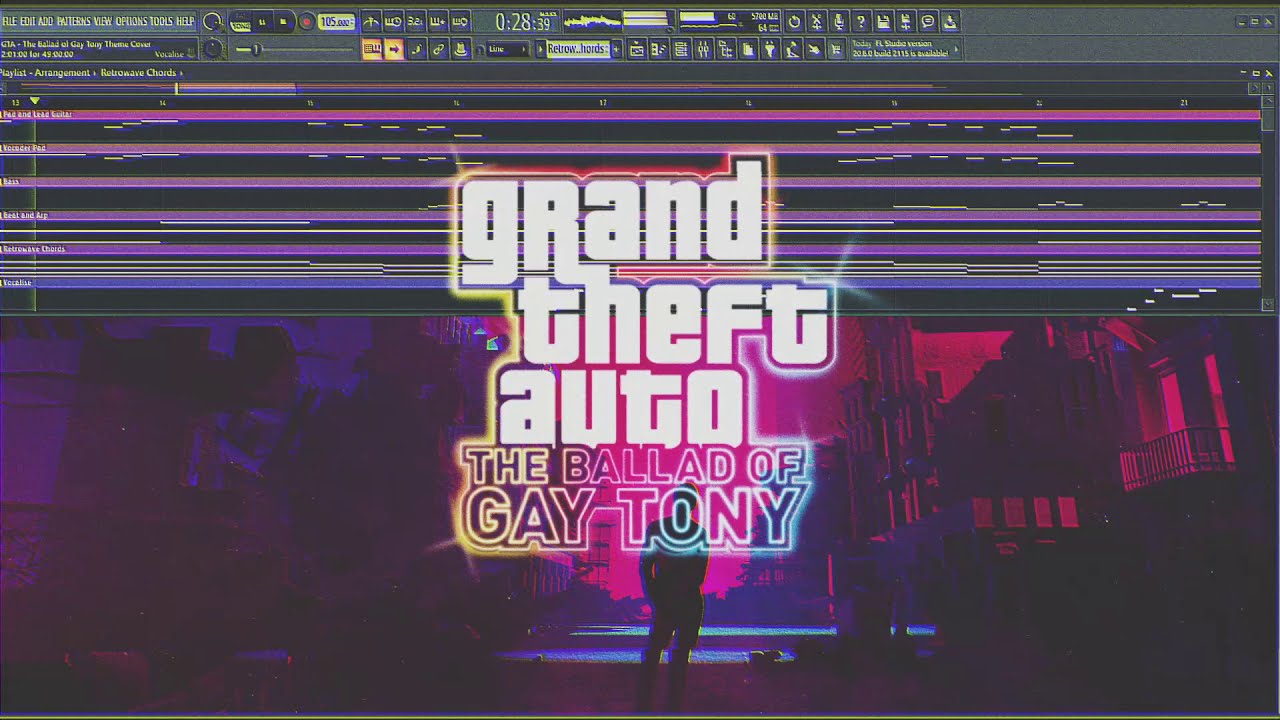
Task: Open the tempo tapper icon
Action: pos(793,49)
